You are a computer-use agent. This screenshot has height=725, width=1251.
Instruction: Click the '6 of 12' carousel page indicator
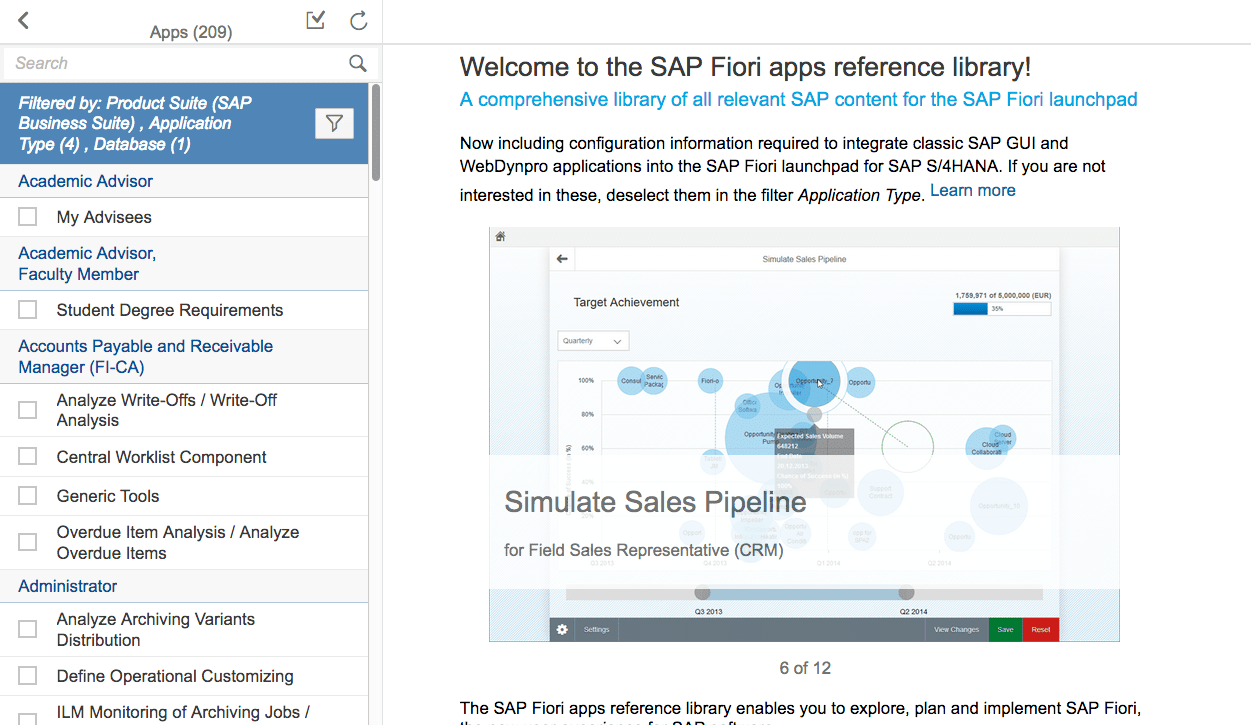805,668
